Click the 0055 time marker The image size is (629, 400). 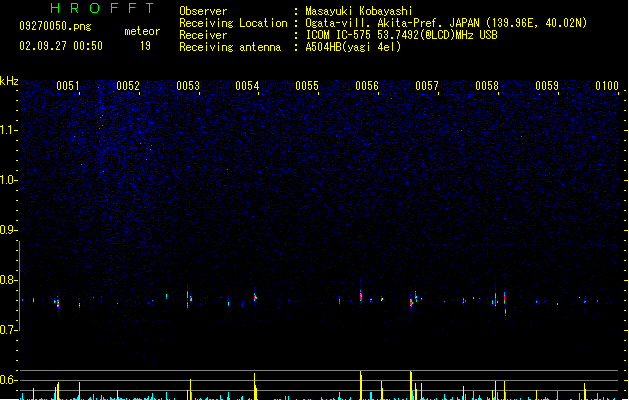[x=307, y=86]
